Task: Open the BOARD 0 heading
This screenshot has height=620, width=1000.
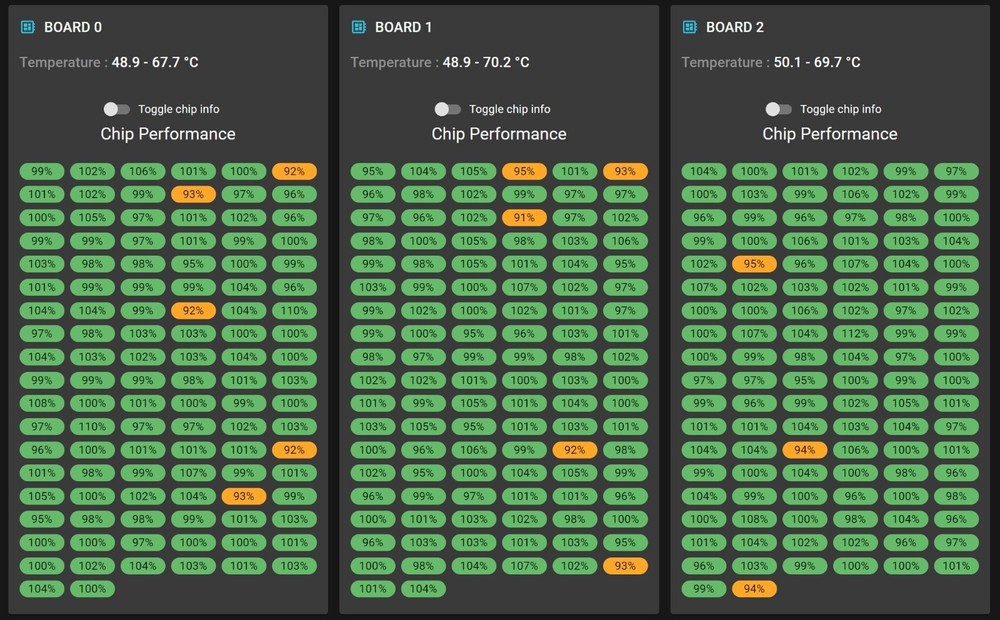Action: click(73, 27)
